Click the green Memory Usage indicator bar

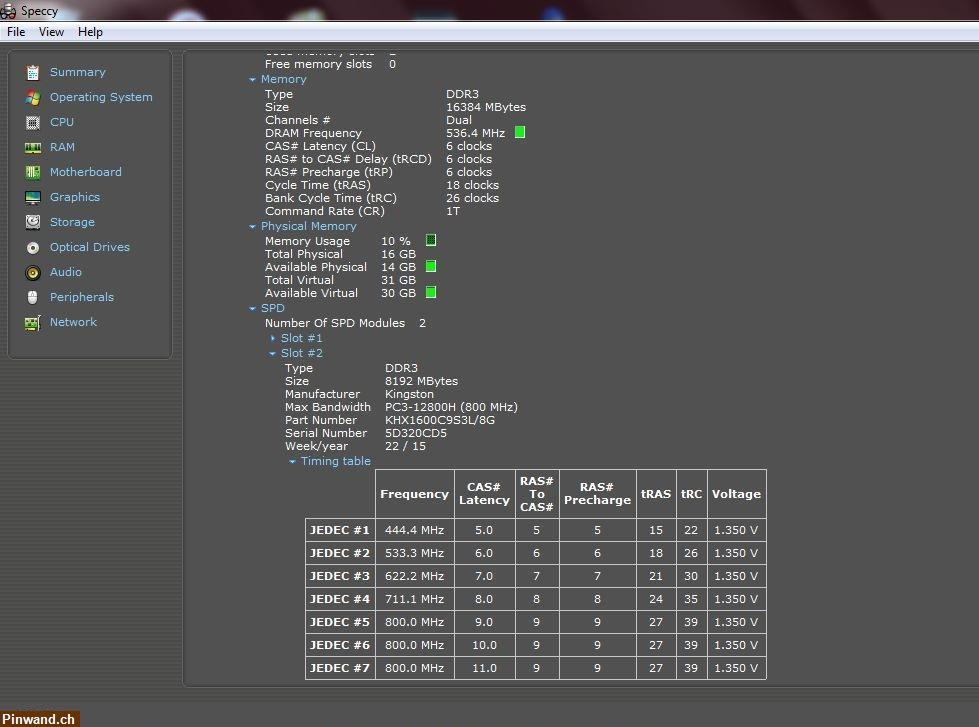431,240
